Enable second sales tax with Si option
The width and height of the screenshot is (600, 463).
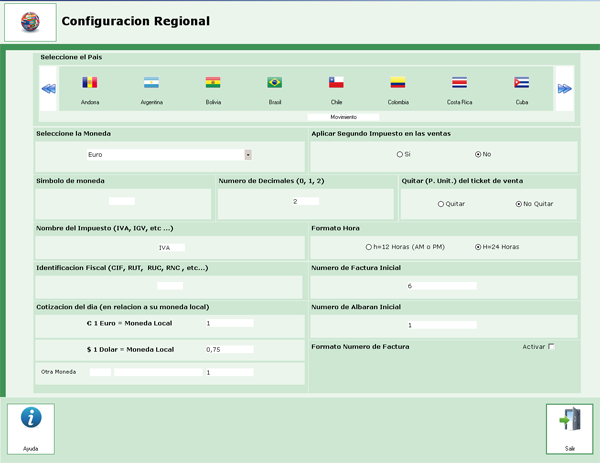click(x=400, y=155)
